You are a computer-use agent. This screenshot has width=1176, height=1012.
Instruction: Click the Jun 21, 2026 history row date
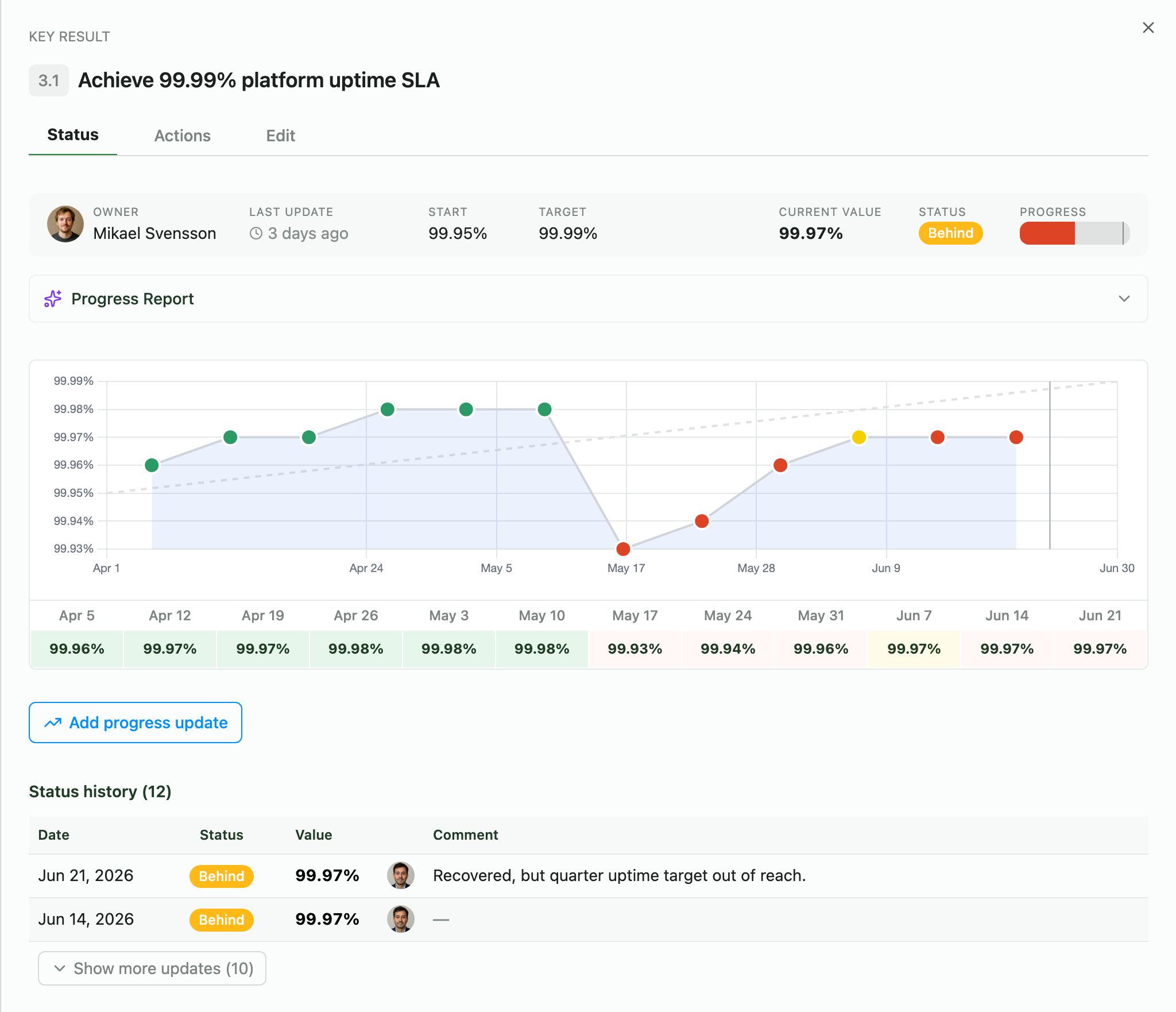(86, 876)
